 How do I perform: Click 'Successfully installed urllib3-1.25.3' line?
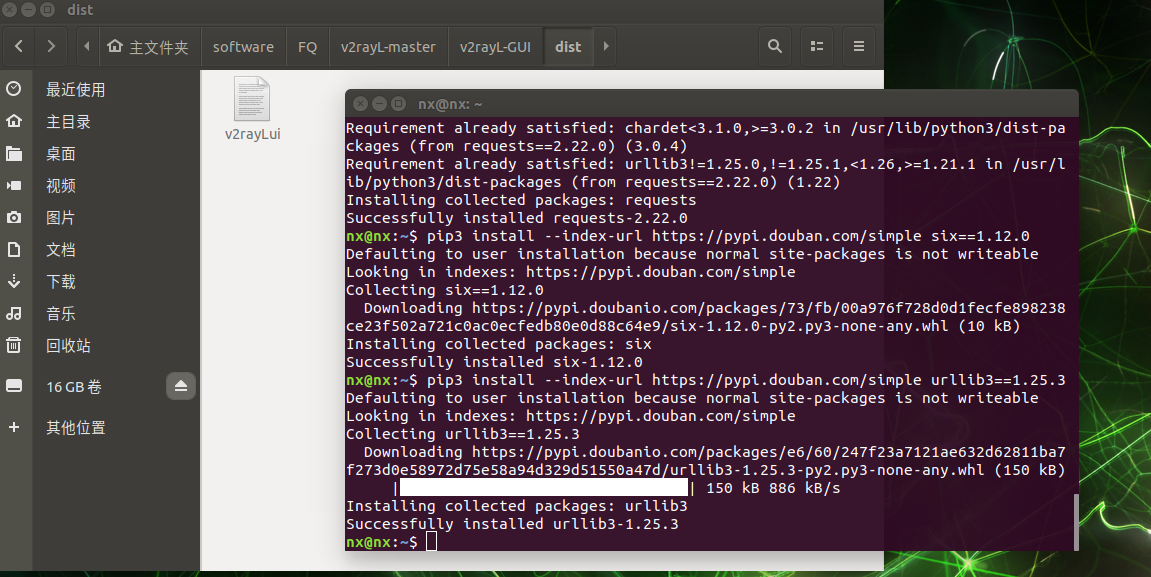click(512, 524)
